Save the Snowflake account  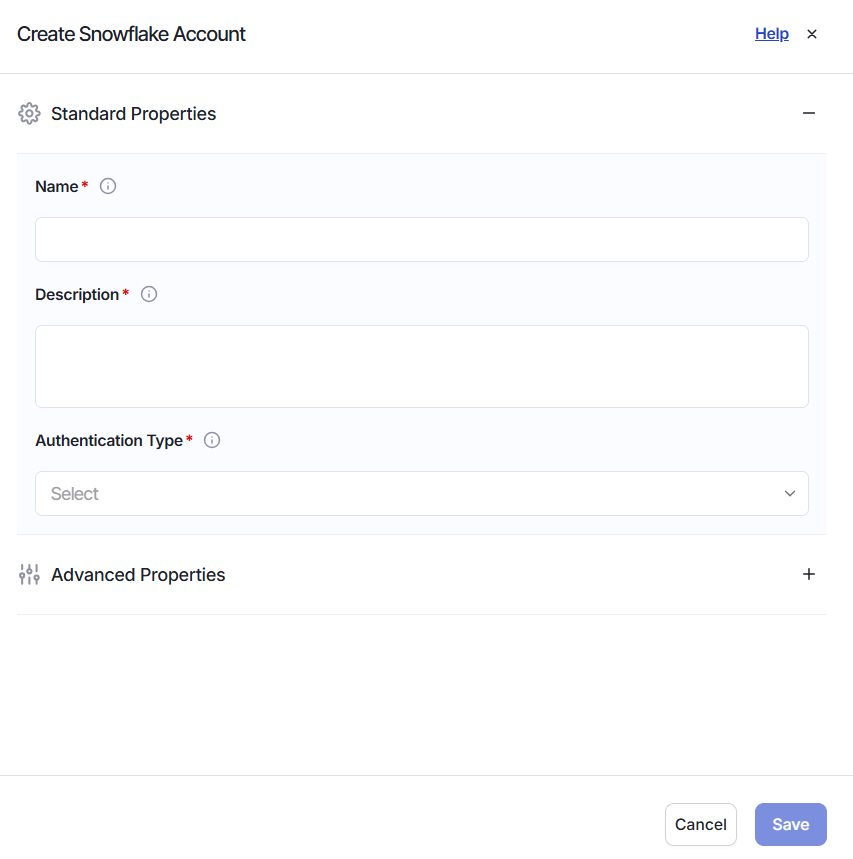point(791,824)
